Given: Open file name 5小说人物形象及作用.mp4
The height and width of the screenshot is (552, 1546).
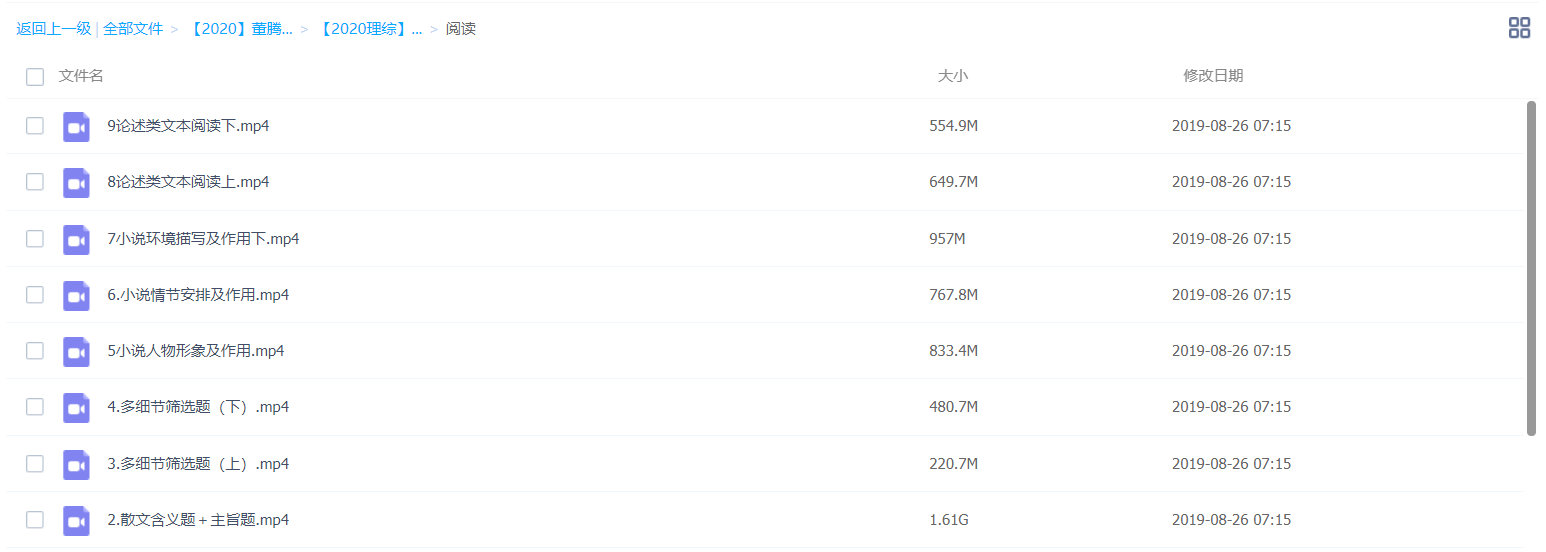Looking at the screenshot, I should click(196, 351).
